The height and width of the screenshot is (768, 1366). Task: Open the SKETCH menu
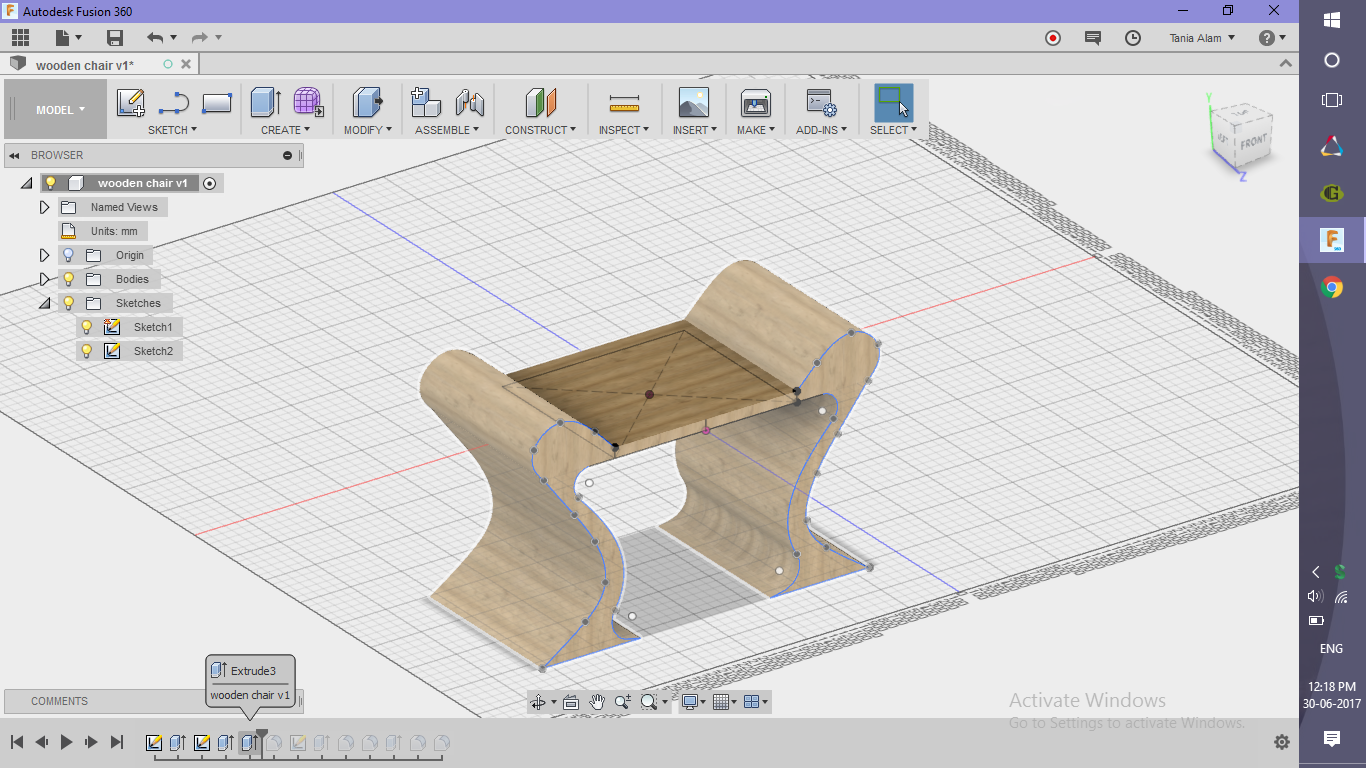(172, 130)
